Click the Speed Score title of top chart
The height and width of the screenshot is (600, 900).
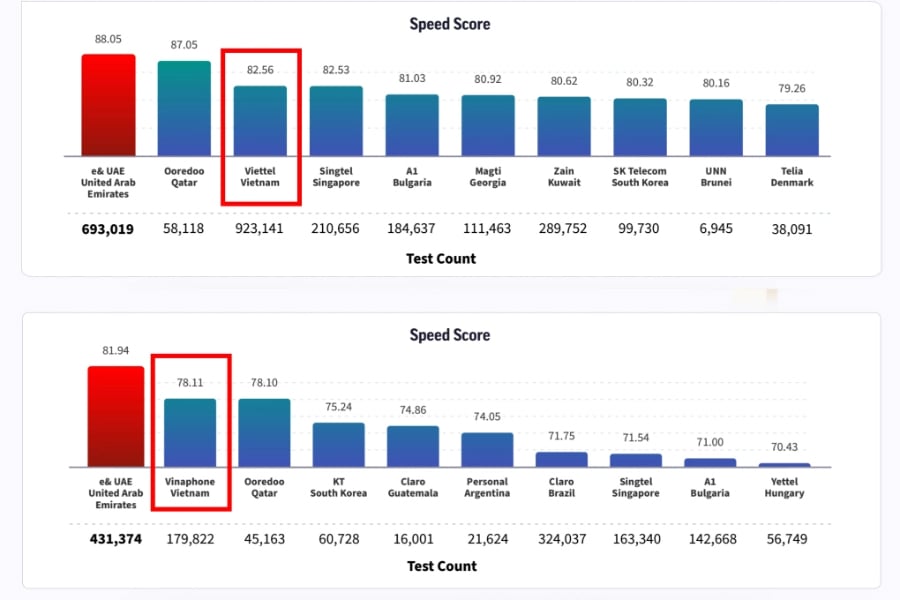pos(450,23)
